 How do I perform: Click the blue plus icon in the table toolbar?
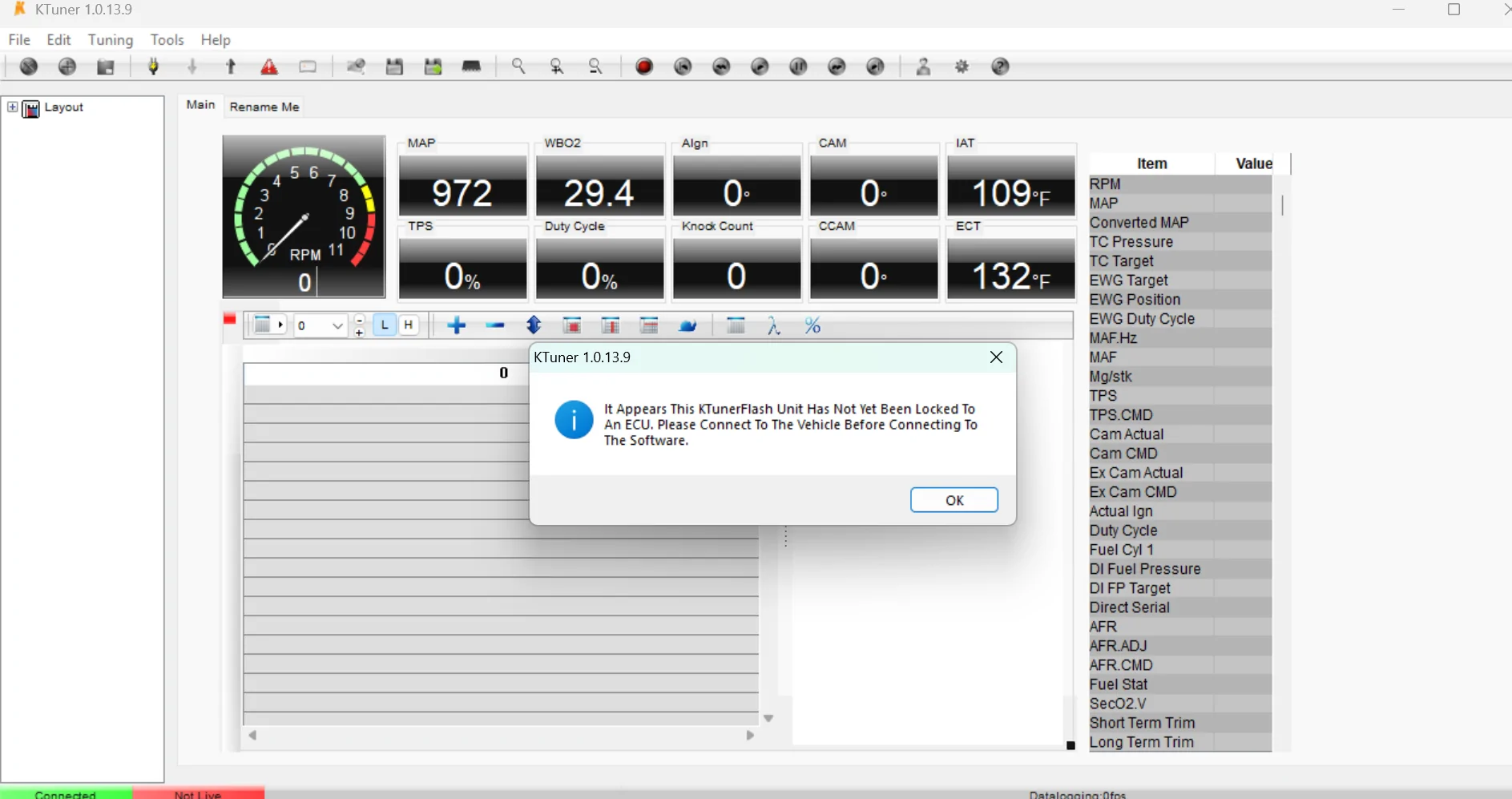click(457, 325)
